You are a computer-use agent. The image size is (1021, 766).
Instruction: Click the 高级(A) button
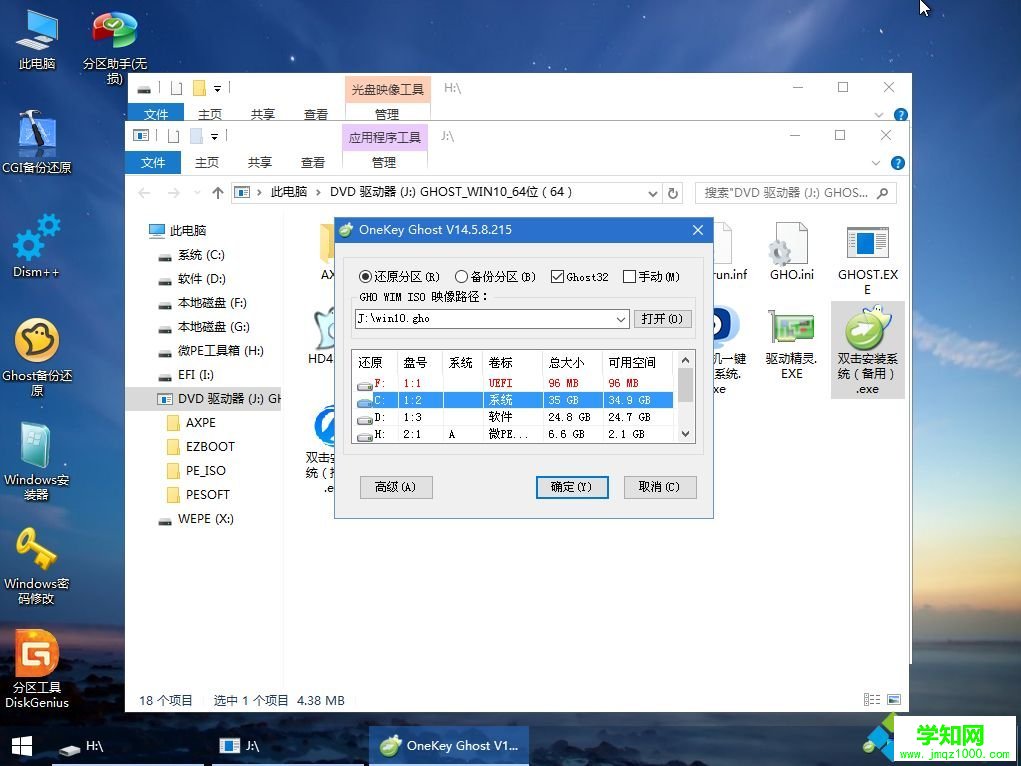coord(396,487)
